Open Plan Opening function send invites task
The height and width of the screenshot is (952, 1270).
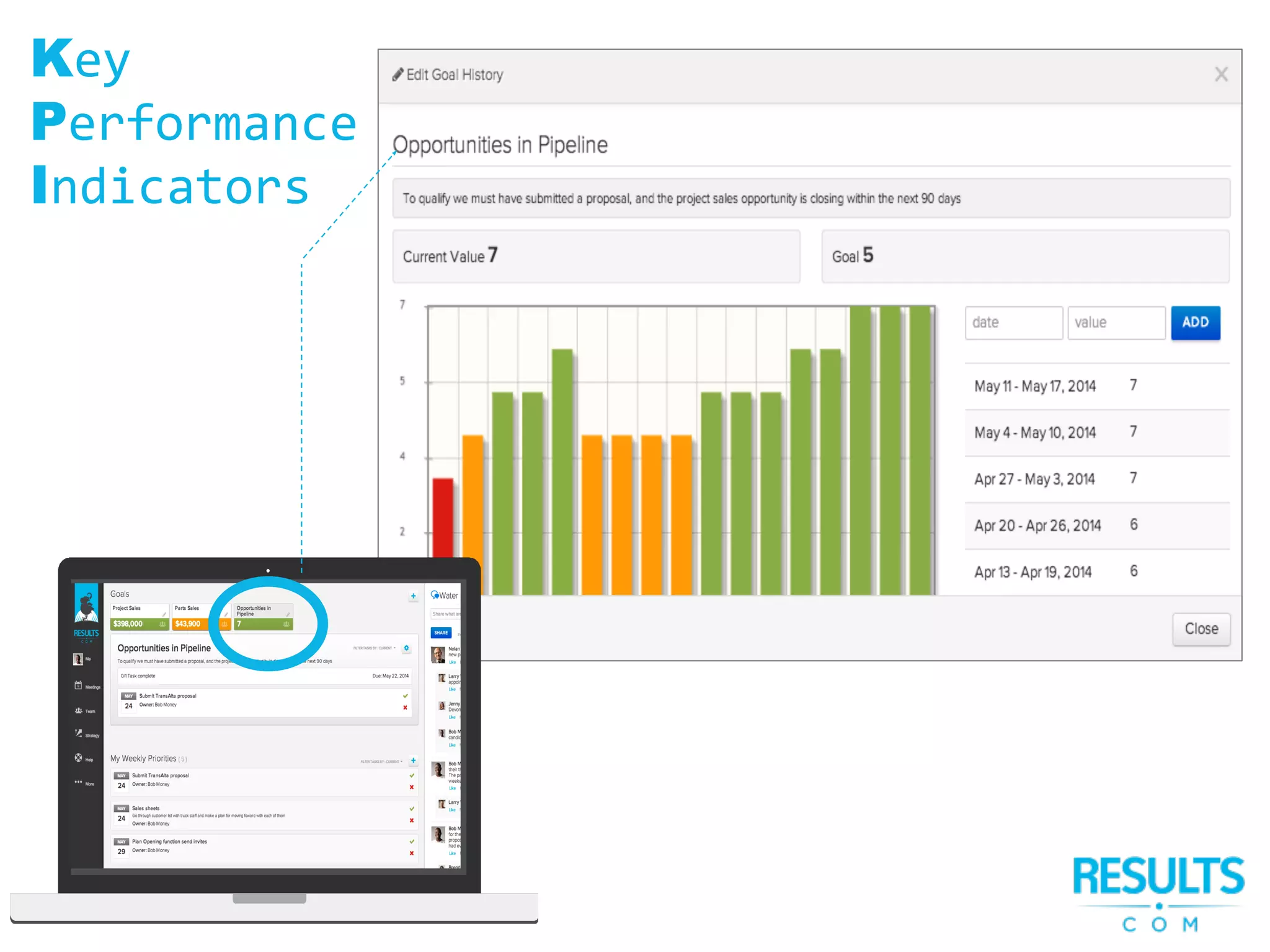[169, 842]
